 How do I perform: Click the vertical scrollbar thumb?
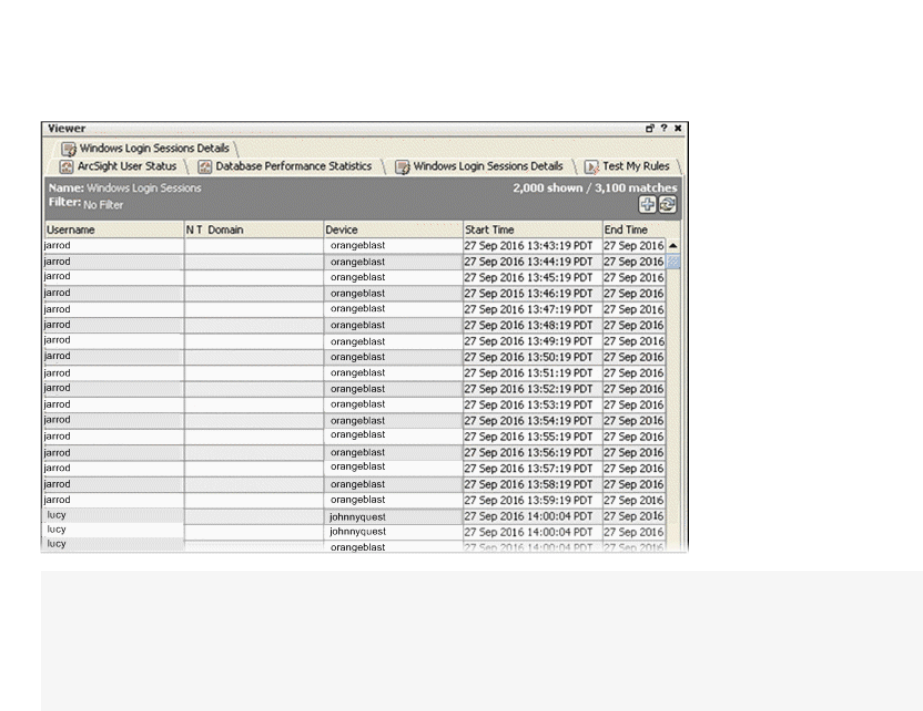(673, 261)
